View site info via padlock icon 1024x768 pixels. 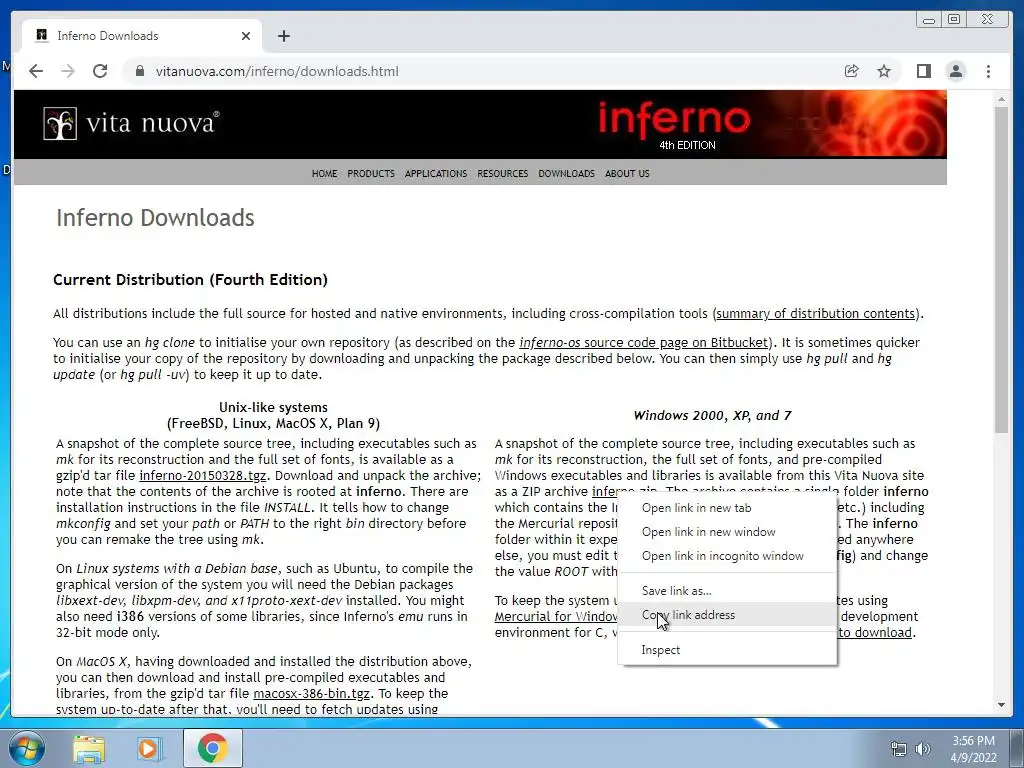140,71
